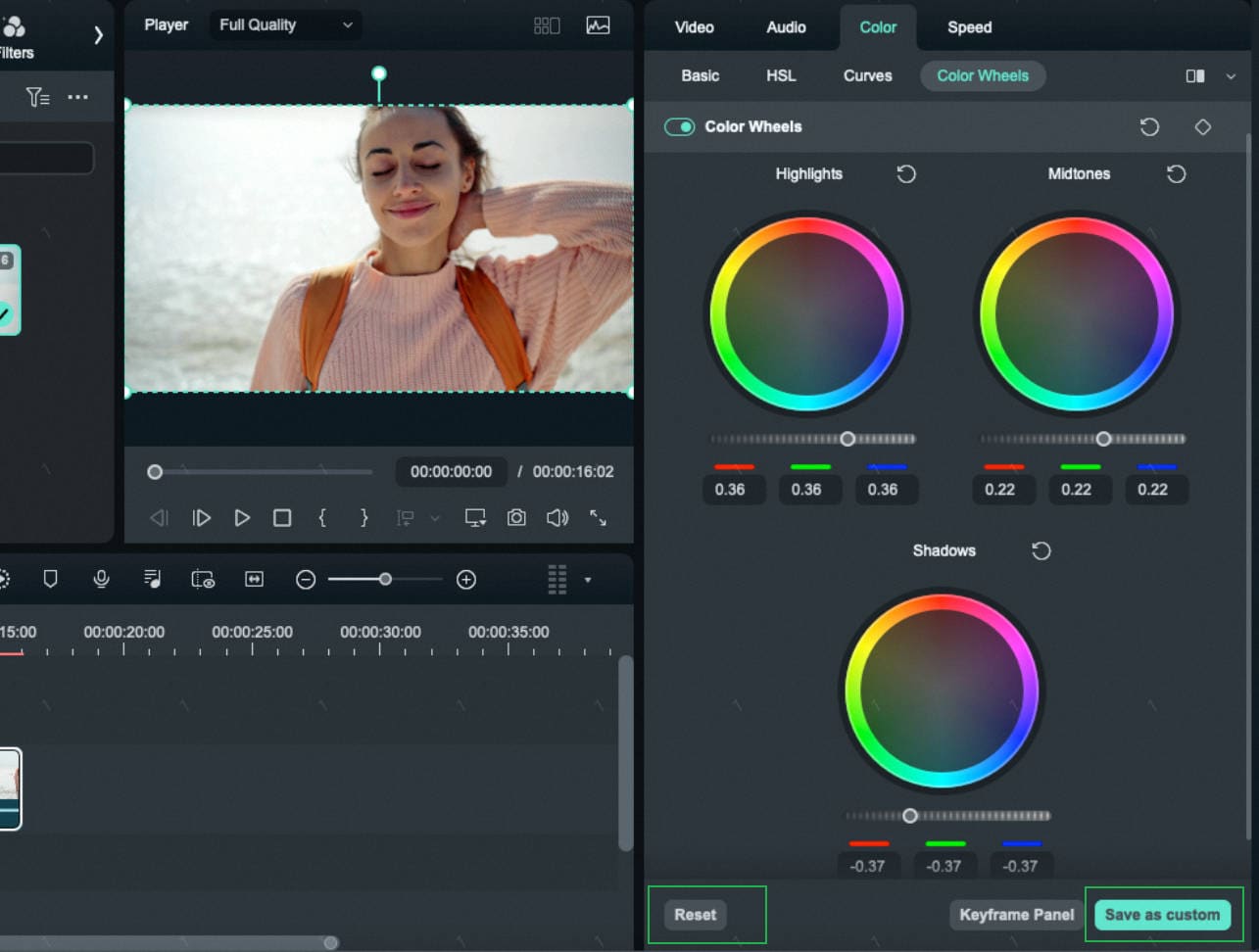Image resolution: width=1259 pixels, height=952 pixels.
Task: Open the external monitor display icon
Action: coord(475,518)
